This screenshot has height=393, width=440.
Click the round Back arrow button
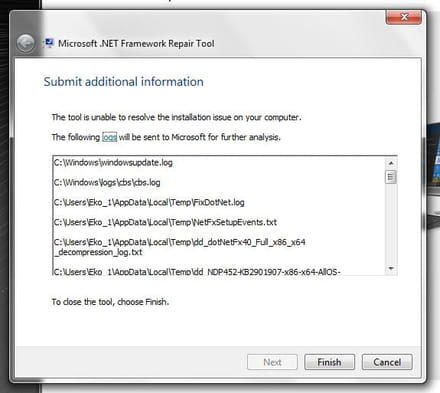[x=25, y=43]
